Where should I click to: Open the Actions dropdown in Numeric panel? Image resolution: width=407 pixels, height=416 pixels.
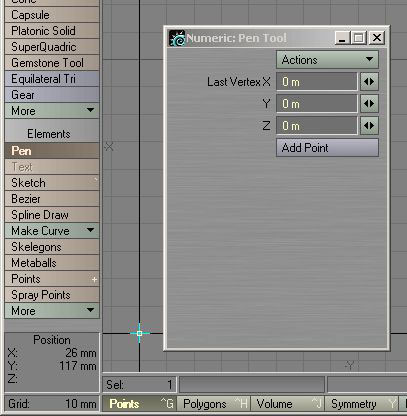click(327, 60)
